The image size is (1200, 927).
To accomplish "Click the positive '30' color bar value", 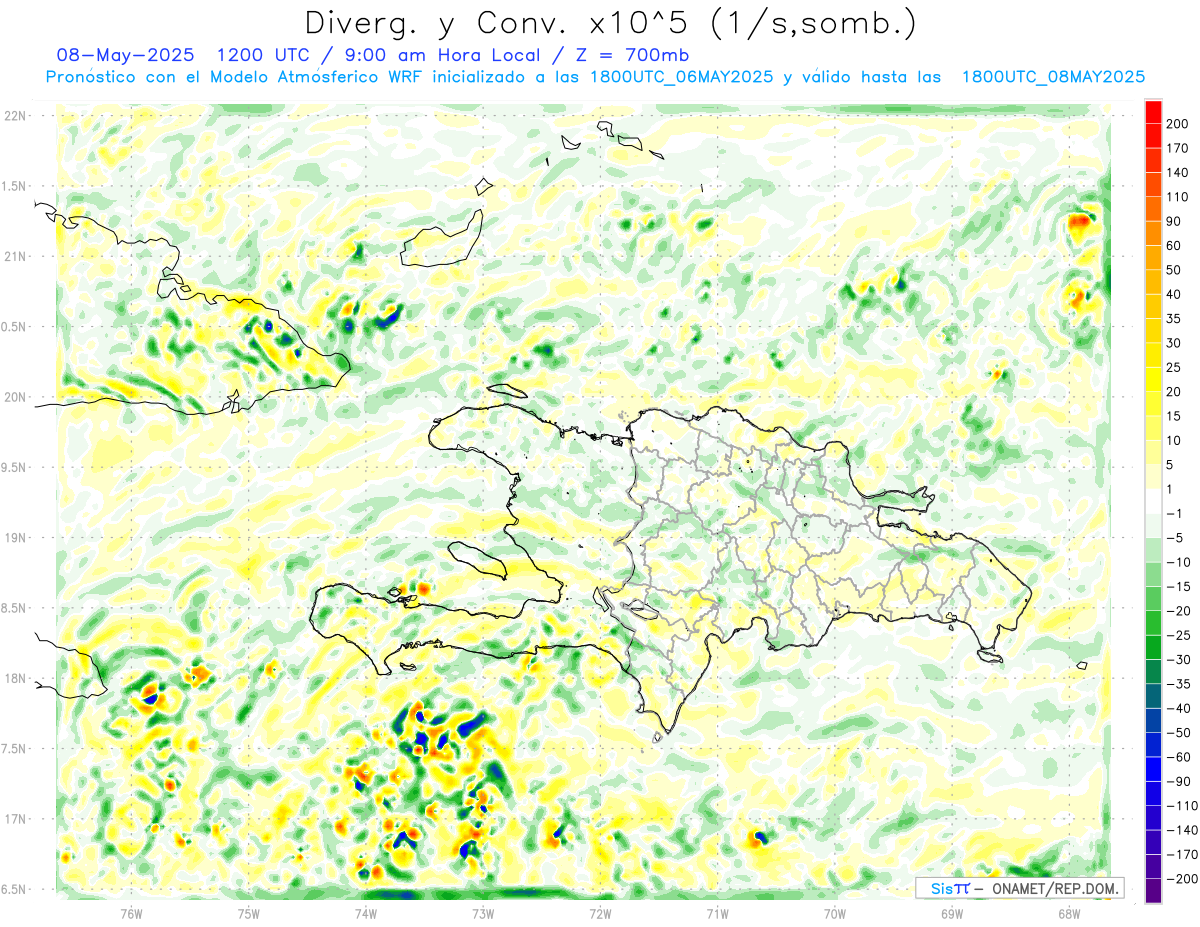I will click(1174, 344).
